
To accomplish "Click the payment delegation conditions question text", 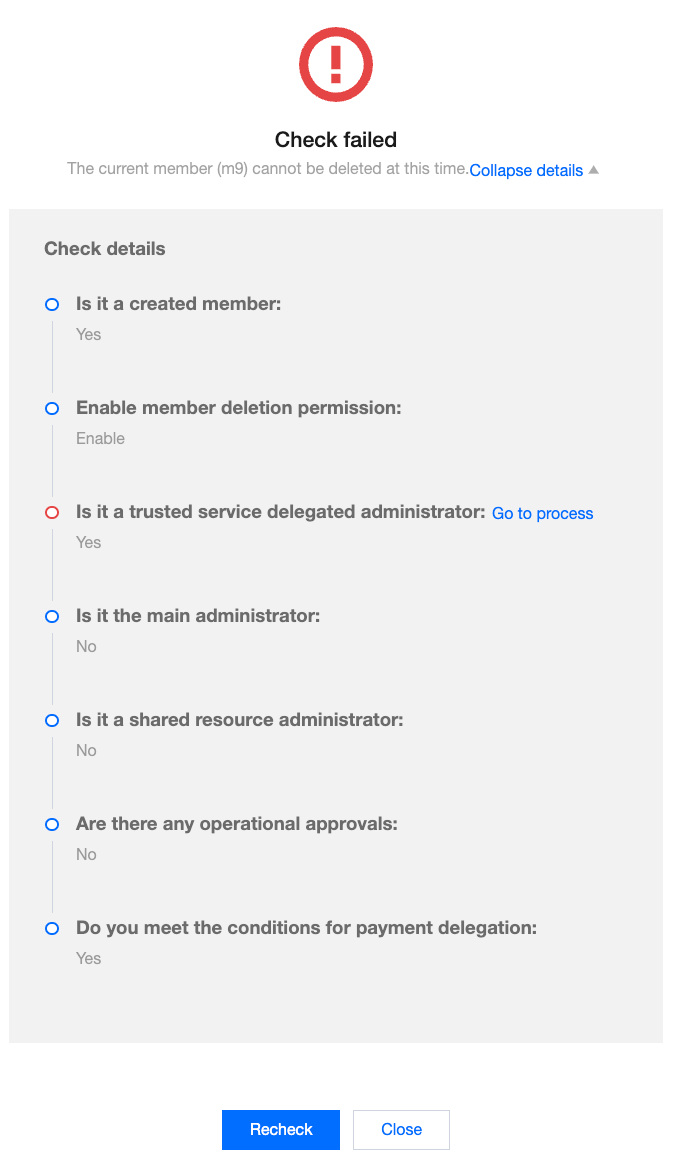I will pyautogui.click(x=306, y=928).
